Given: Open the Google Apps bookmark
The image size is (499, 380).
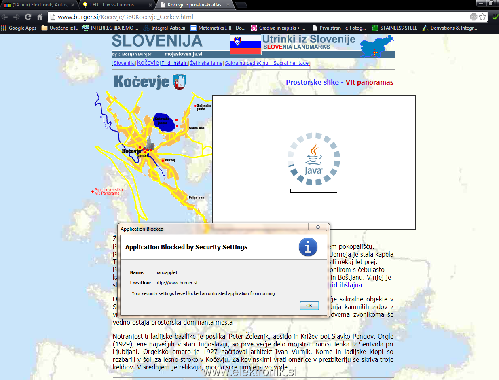Looking at the screenshot, I should pyautogui.click(x=19, y=28).
